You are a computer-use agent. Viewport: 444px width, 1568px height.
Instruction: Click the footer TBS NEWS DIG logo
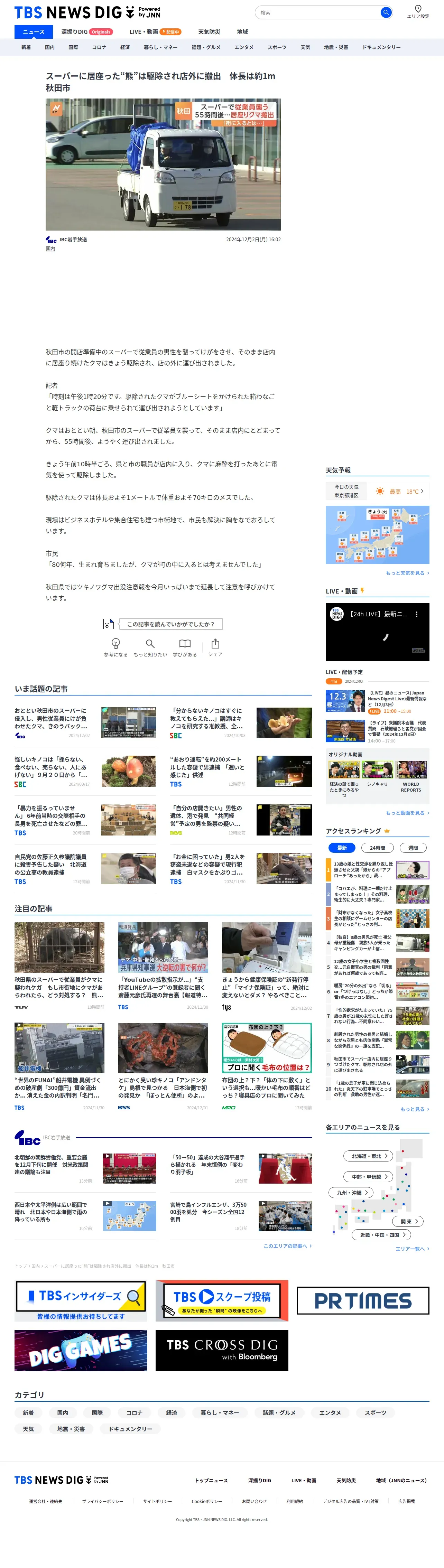[62, 1480]
